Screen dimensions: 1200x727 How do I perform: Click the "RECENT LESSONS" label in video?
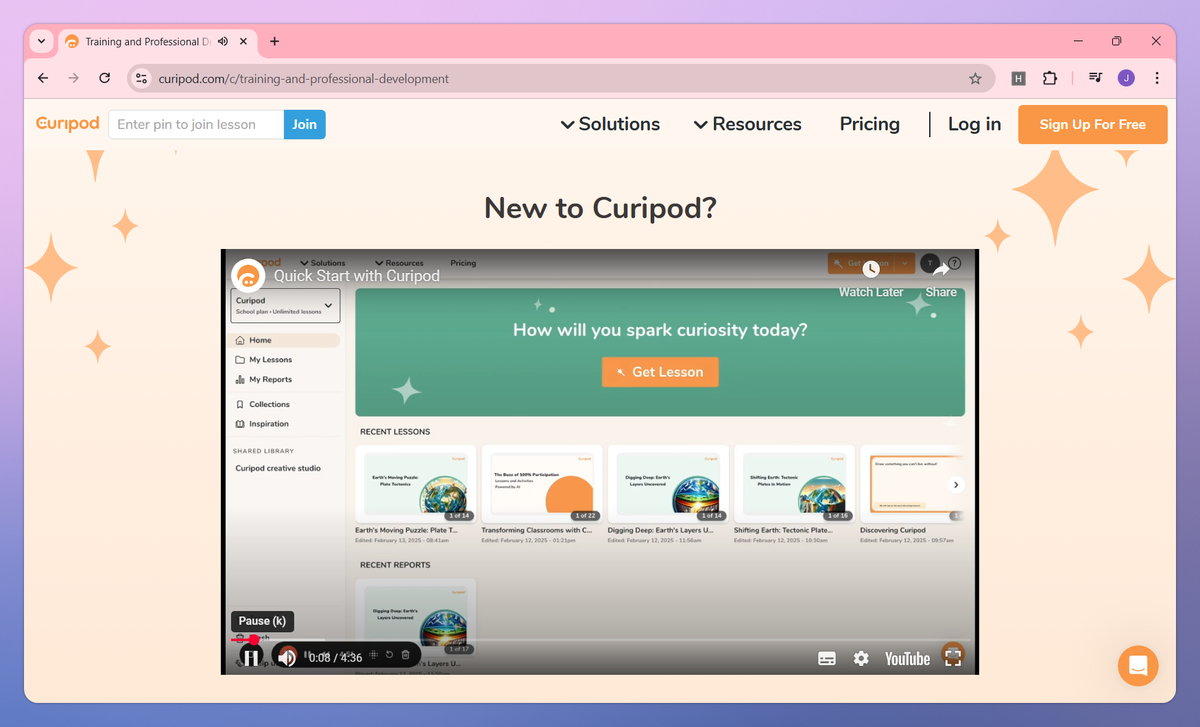(x=395, y=432)
